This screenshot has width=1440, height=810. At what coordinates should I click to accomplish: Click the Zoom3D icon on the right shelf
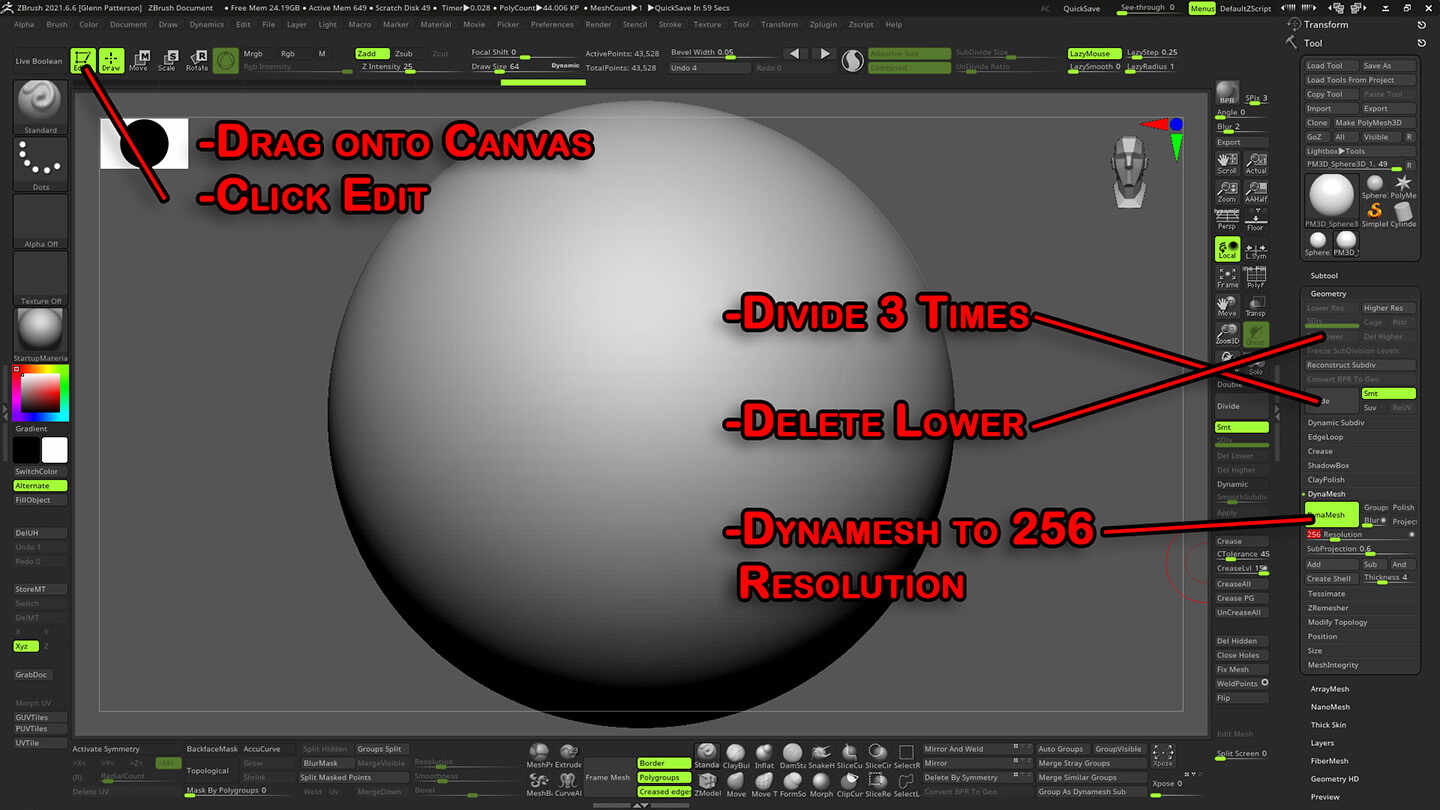[x=1226, y=334]
